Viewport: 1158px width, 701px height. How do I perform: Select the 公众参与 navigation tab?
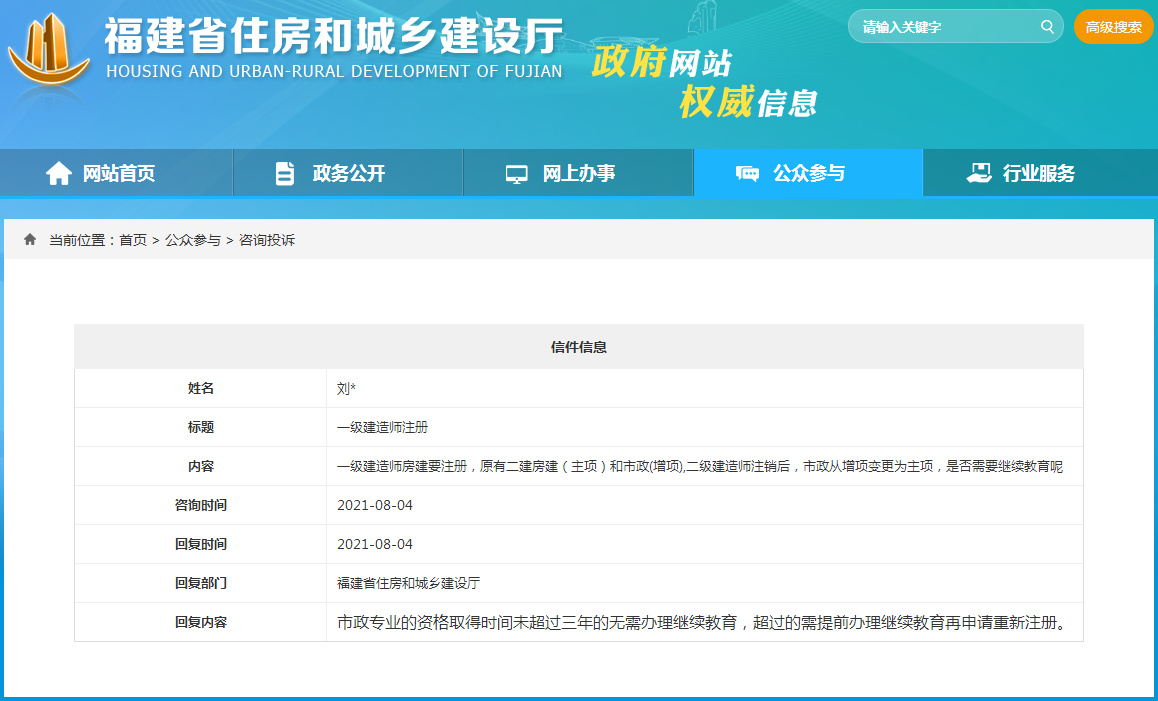(x=806, y=172)
